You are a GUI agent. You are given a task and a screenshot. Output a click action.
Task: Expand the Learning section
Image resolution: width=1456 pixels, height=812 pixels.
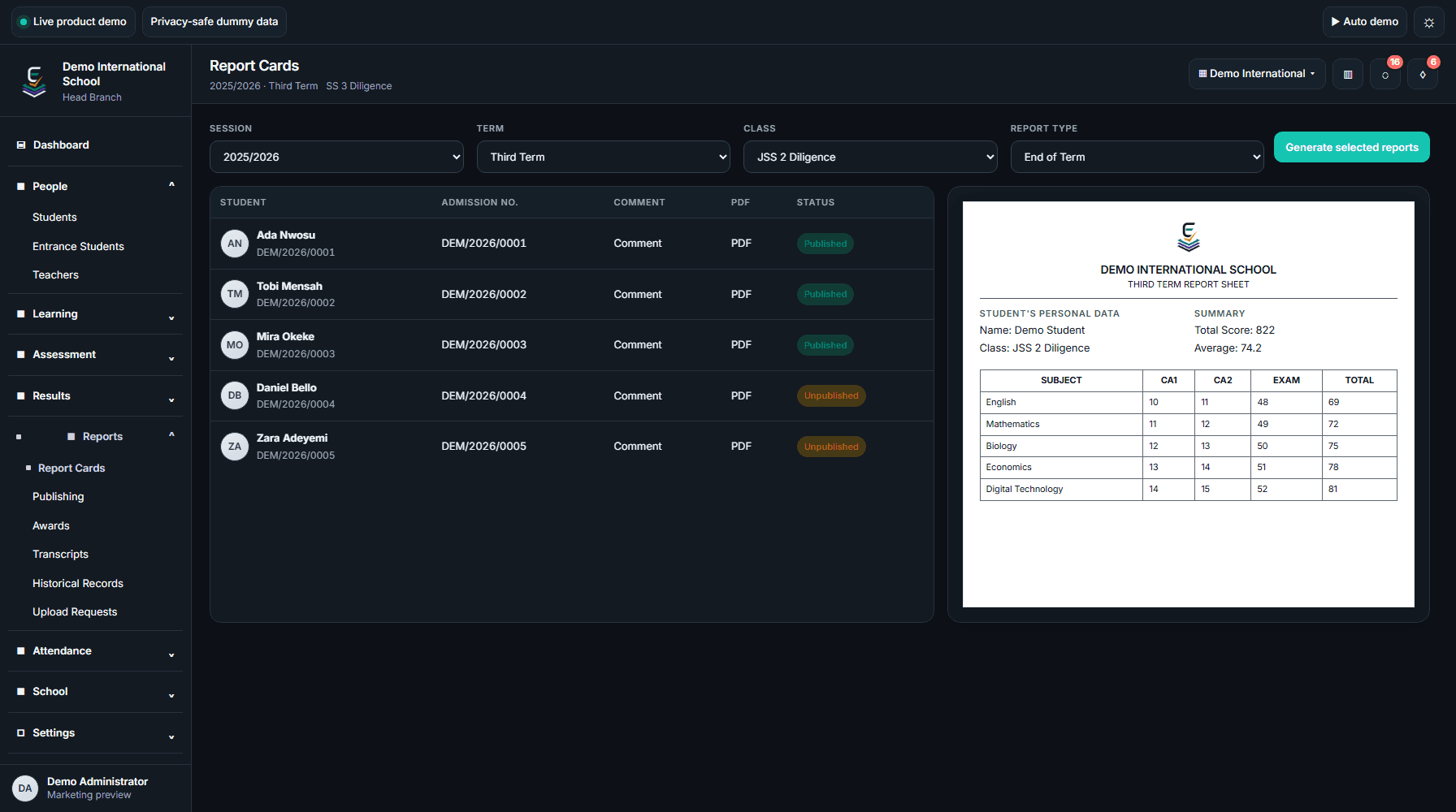pyautogui.click(x=96, y=314)
